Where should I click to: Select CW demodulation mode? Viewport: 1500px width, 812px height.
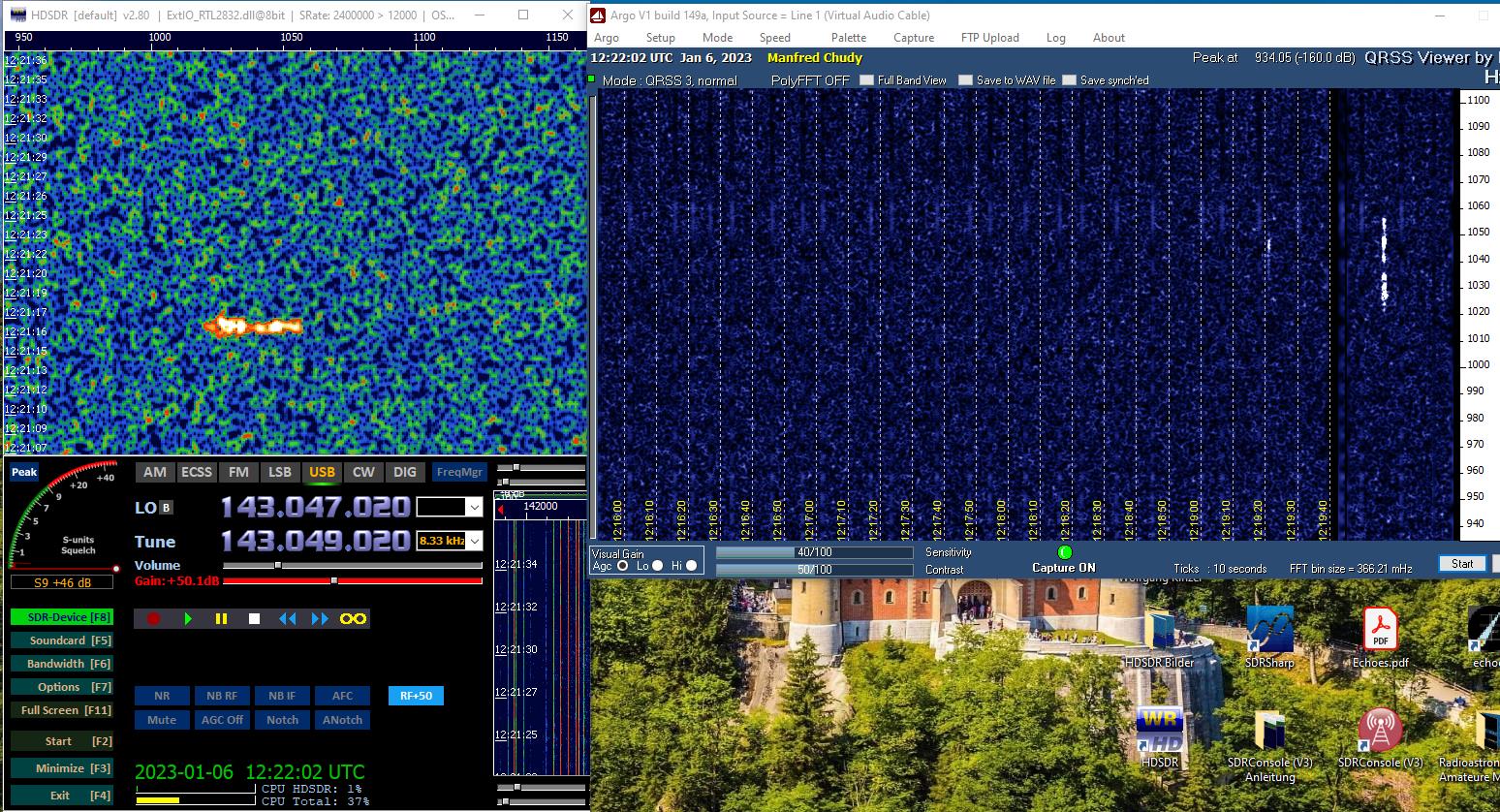pyautogui.click(x=363, y=473)
